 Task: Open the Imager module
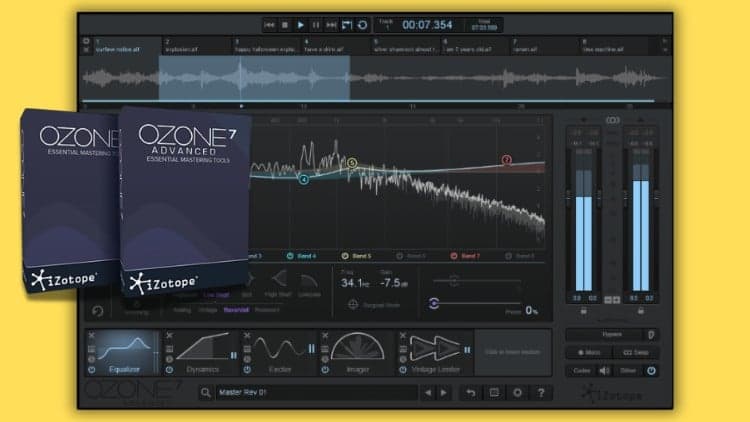[357, 352]
